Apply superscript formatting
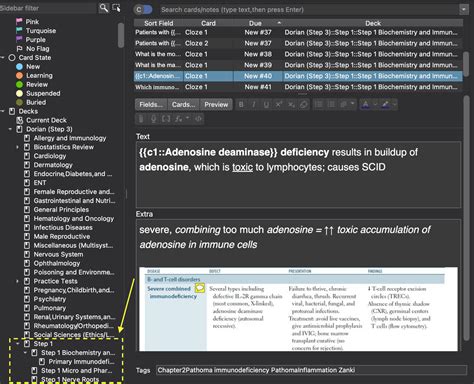This screenshot has height=384, width=474. click(279, 105)
